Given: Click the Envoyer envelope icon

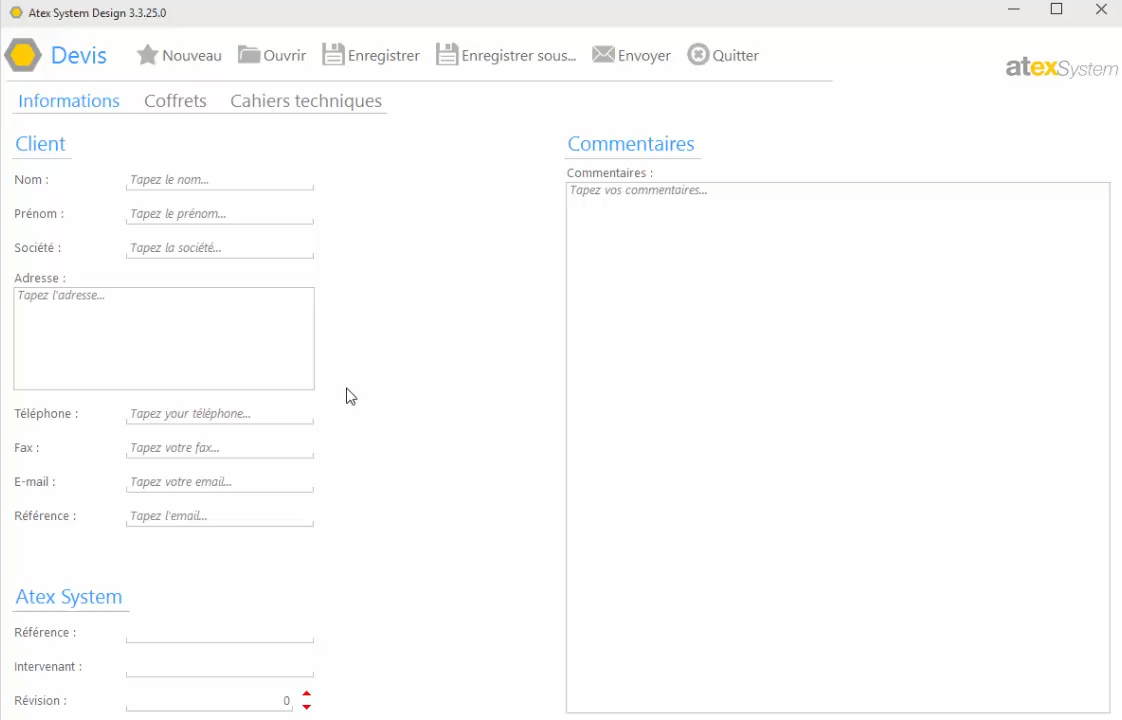Looking at the screenshot, I should pos(603,55).
